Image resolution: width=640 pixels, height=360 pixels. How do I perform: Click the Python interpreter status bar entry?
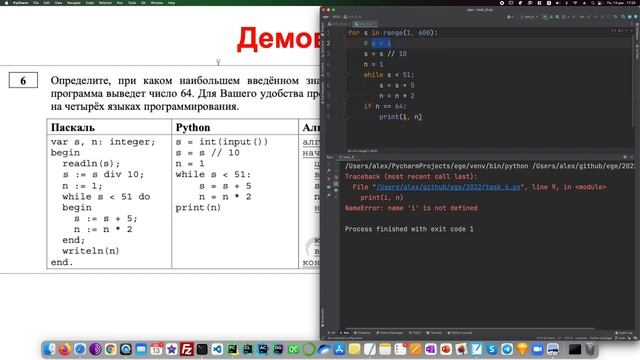600,338
